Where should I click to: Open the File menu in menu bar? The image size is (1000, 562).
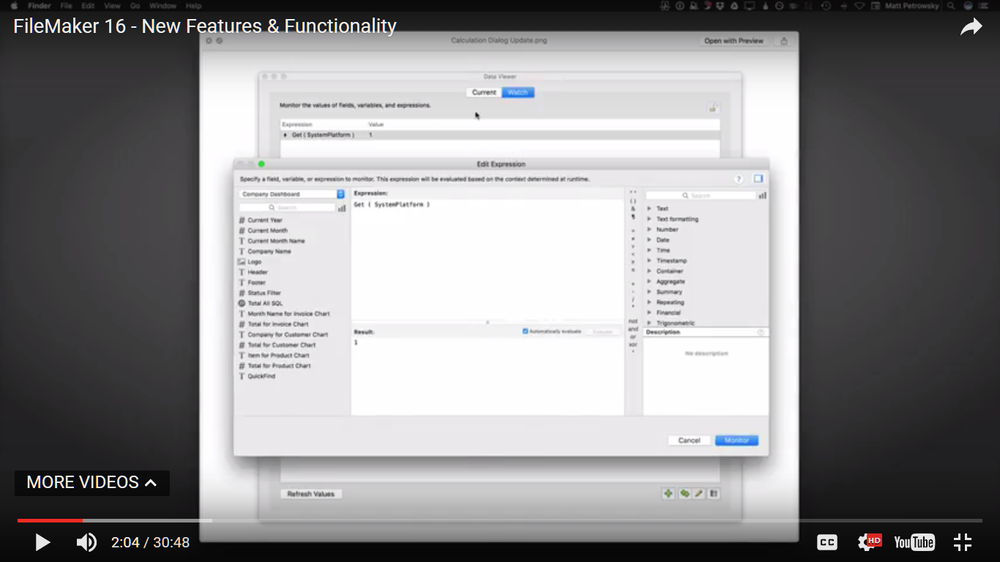[x=66, y=6]
